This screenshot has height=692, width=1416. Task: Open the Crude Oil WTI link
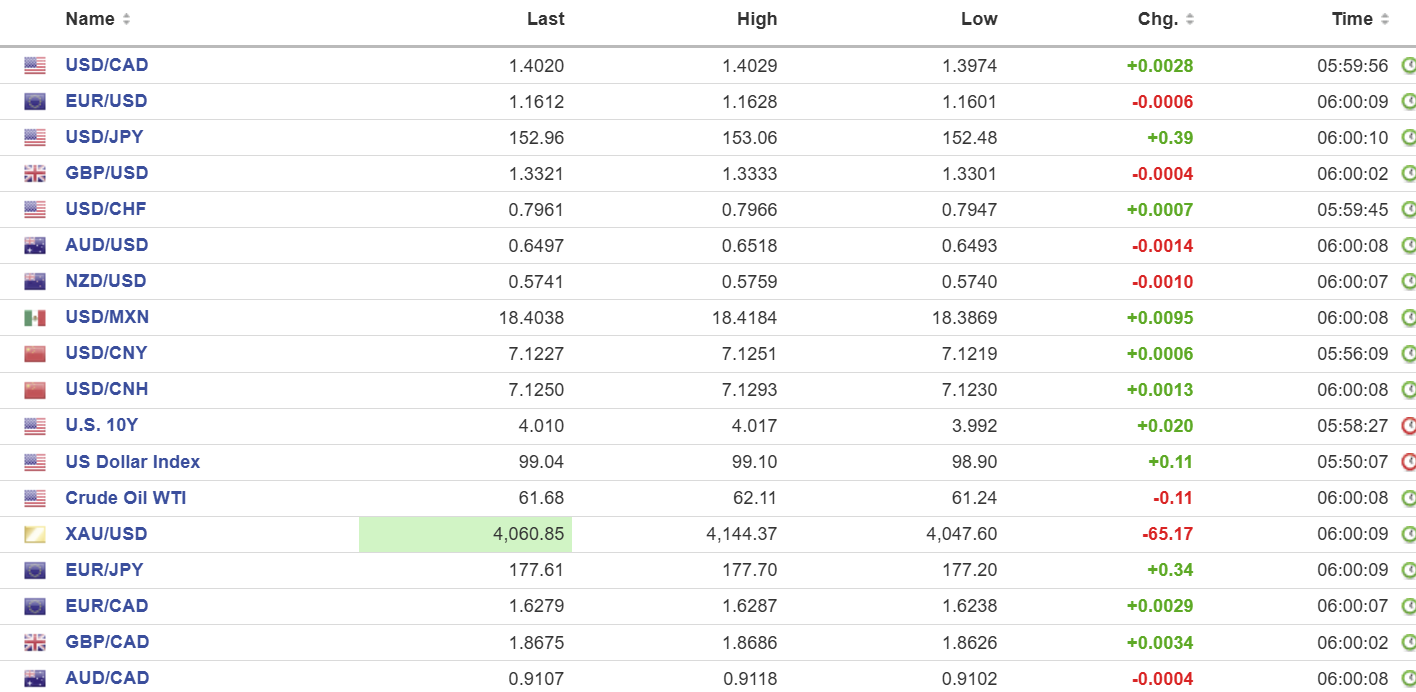click(125, 498)
